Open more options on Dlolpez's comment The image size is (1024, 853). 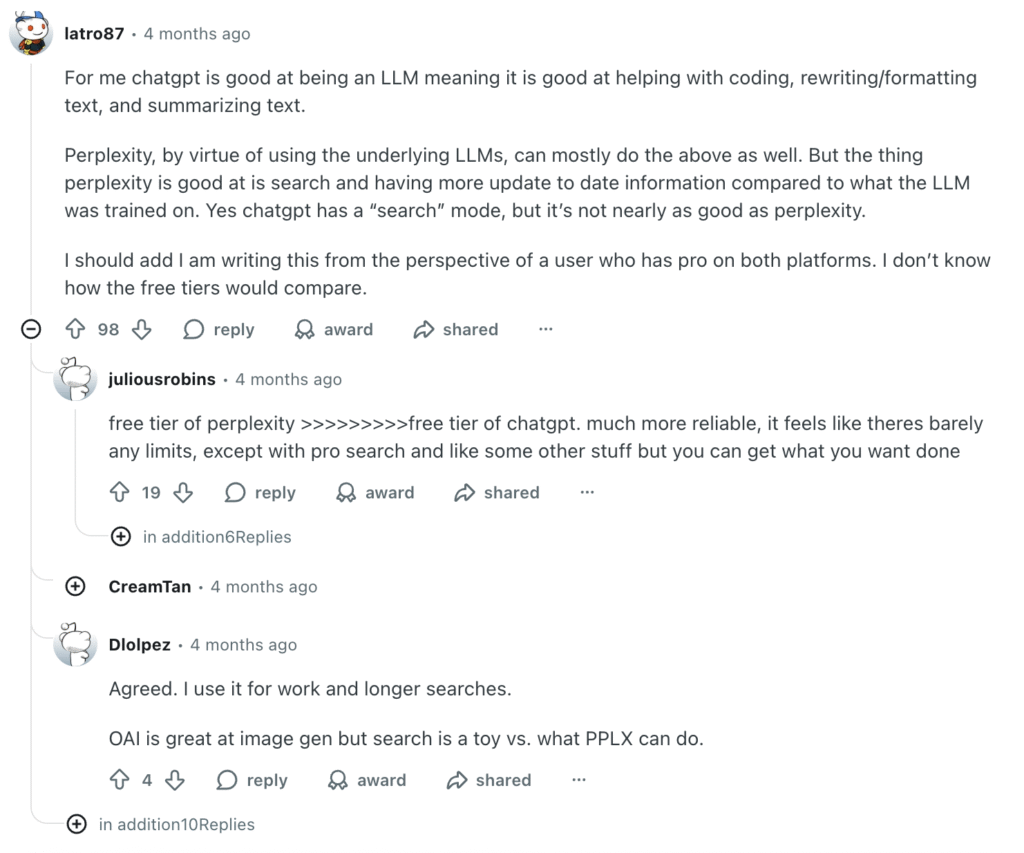click(x=578, y=780)
